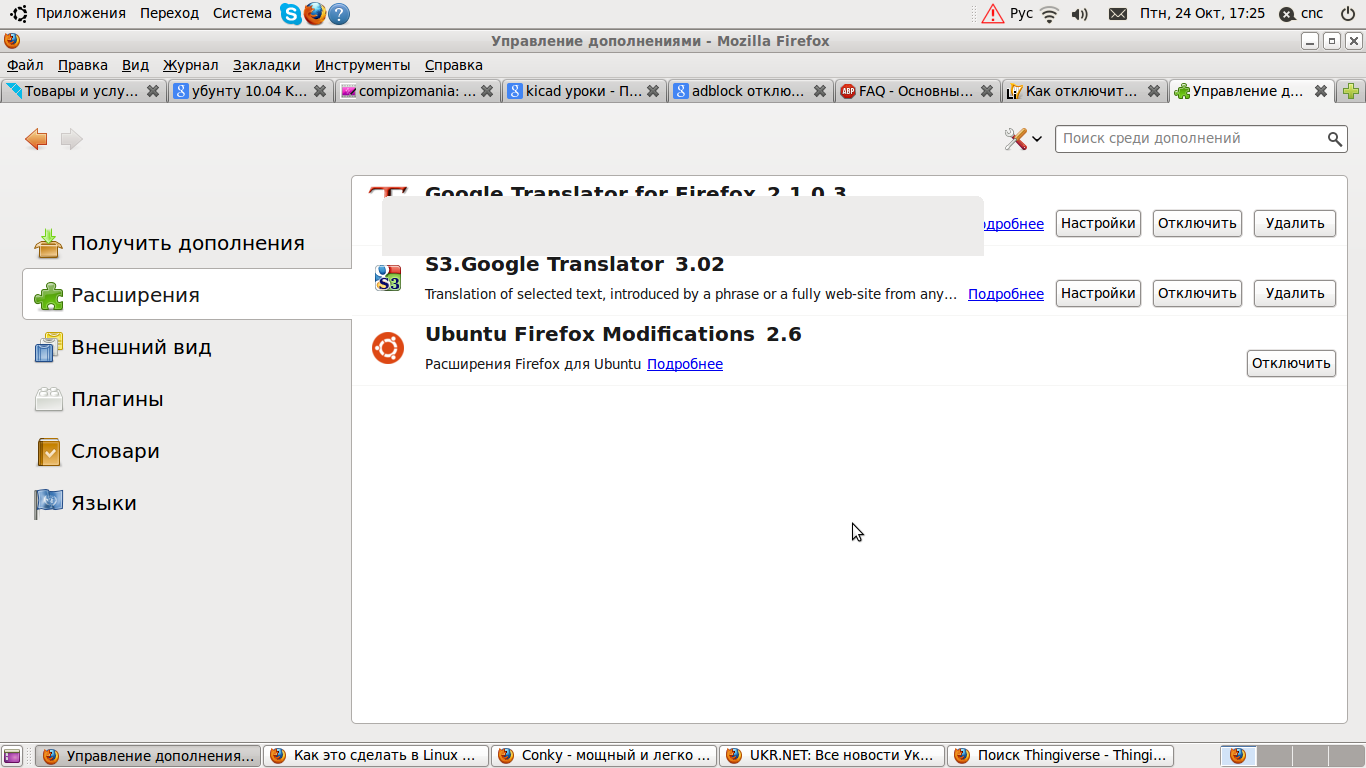Viewport: 1366px width, 768px height.
Task: Open the Закладки menu
Action: point(267,65)
